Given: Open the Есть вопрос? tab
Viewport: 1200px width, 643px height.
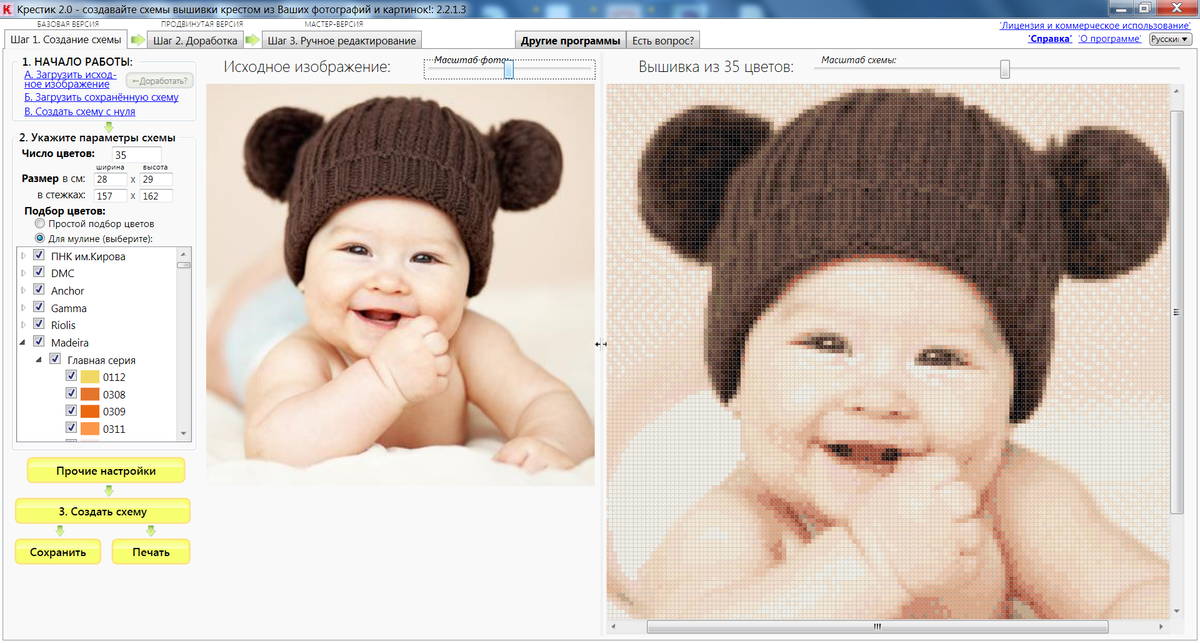Looking at the screenshot, I should (x=663, y=41).
